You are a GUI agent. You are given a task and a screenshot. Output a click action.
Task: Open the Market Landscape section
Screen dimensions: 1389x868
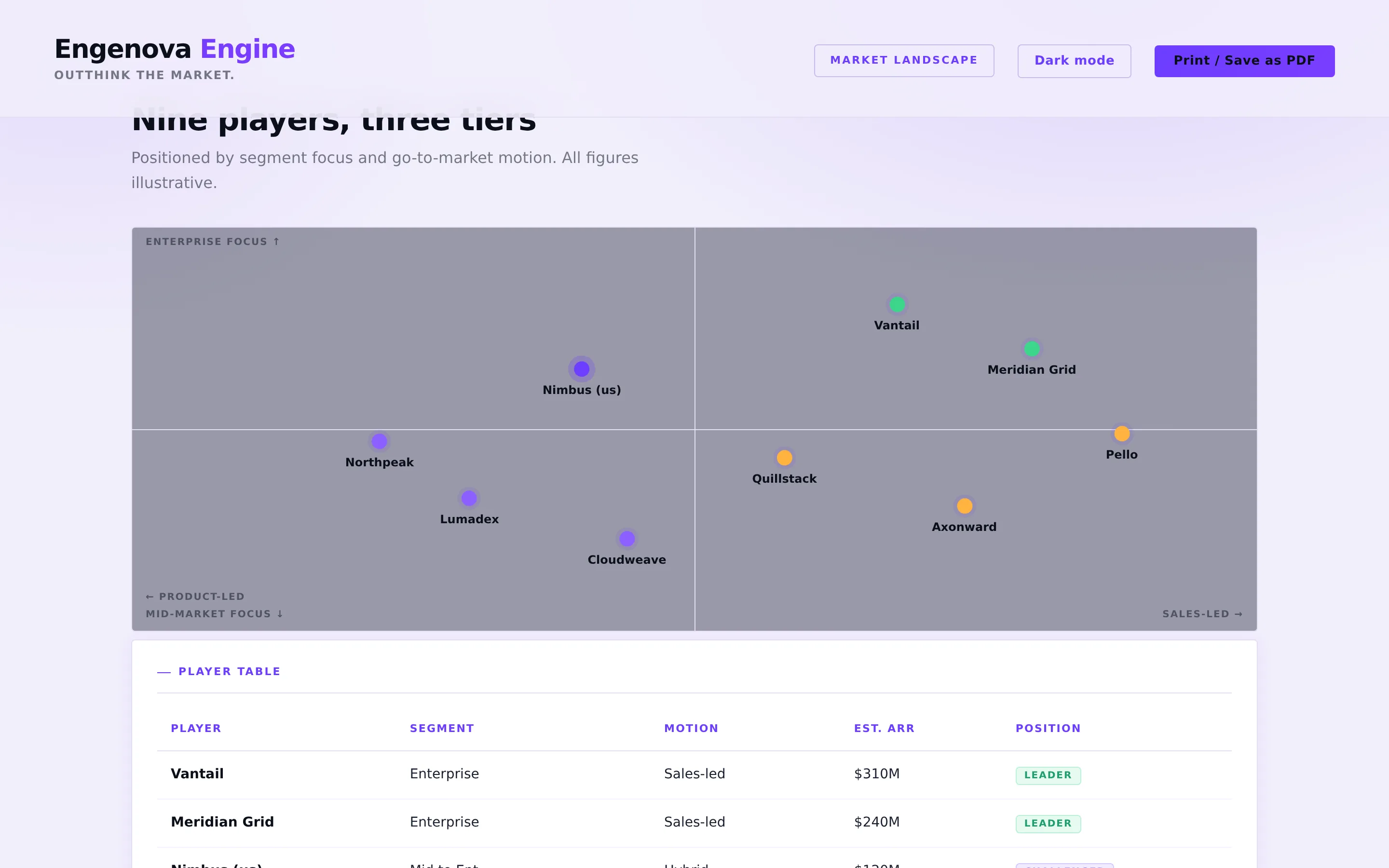[903, 60]
